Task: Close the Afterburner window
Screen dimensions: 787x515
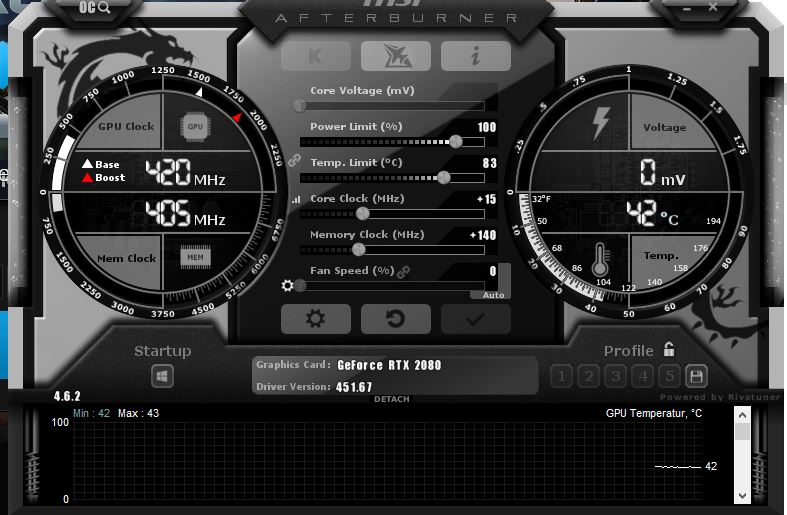Action: (x=713, y=7)
